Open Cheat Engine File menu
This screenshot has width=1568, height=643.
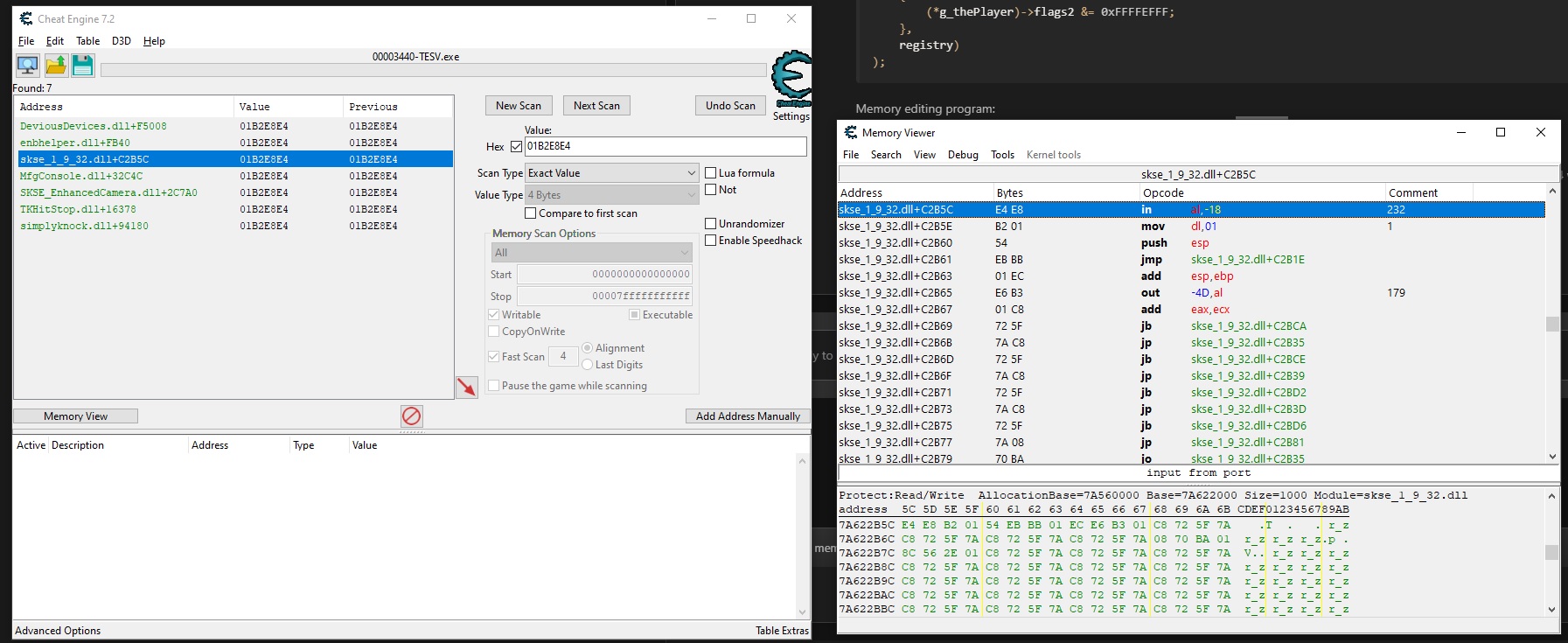coord(26,41)
